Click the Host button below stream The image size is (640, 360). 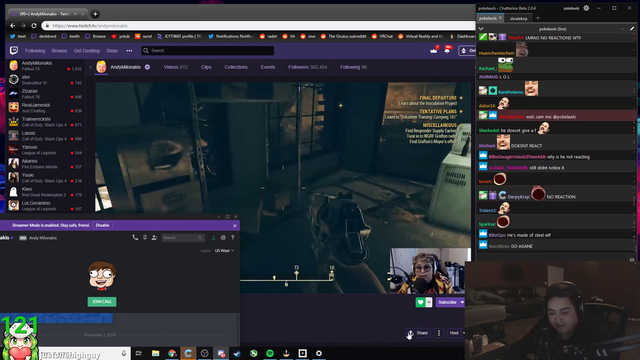pos(454,333)
